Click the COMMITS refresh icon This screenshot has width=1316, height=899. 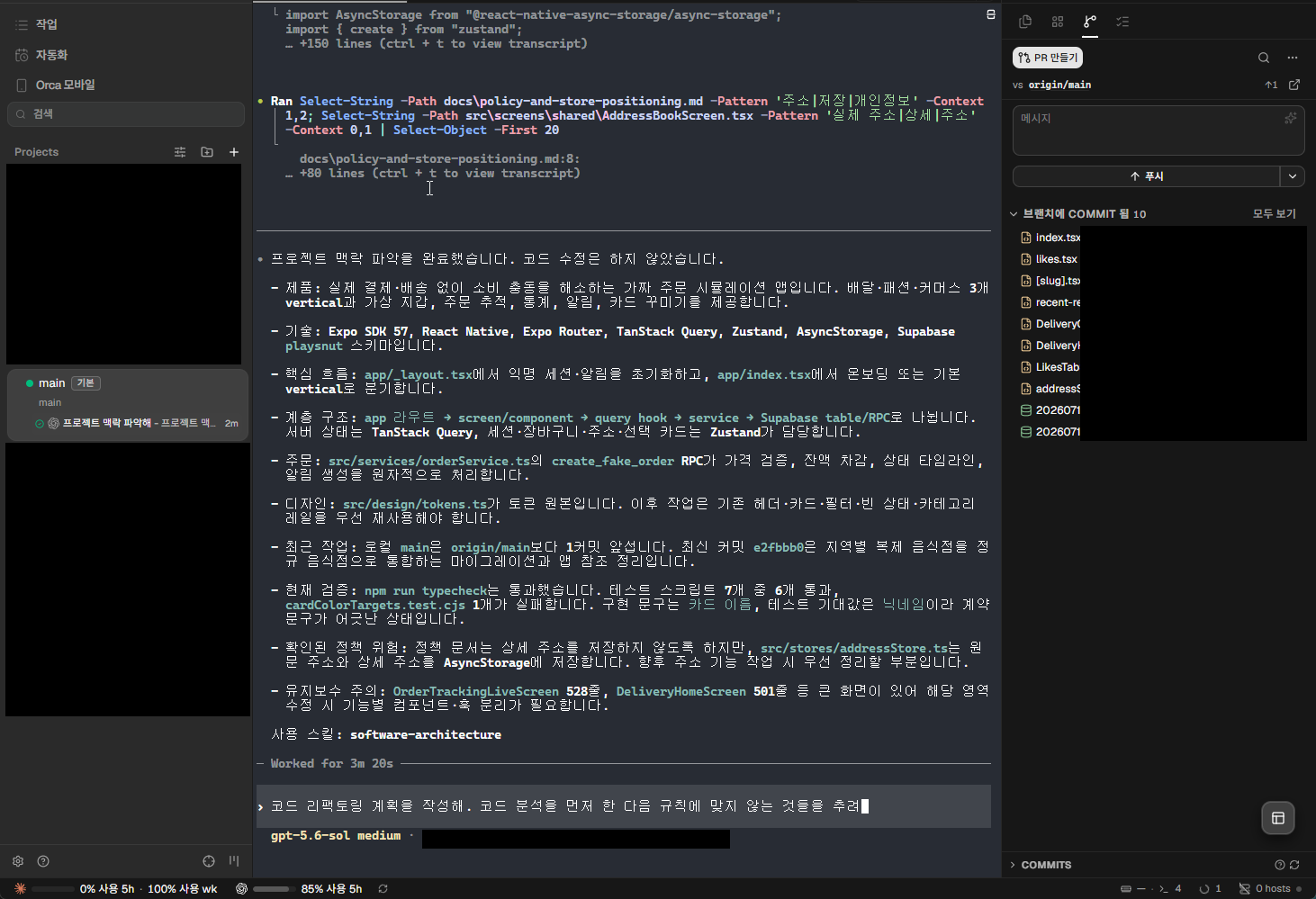[x=1294, y=865]
